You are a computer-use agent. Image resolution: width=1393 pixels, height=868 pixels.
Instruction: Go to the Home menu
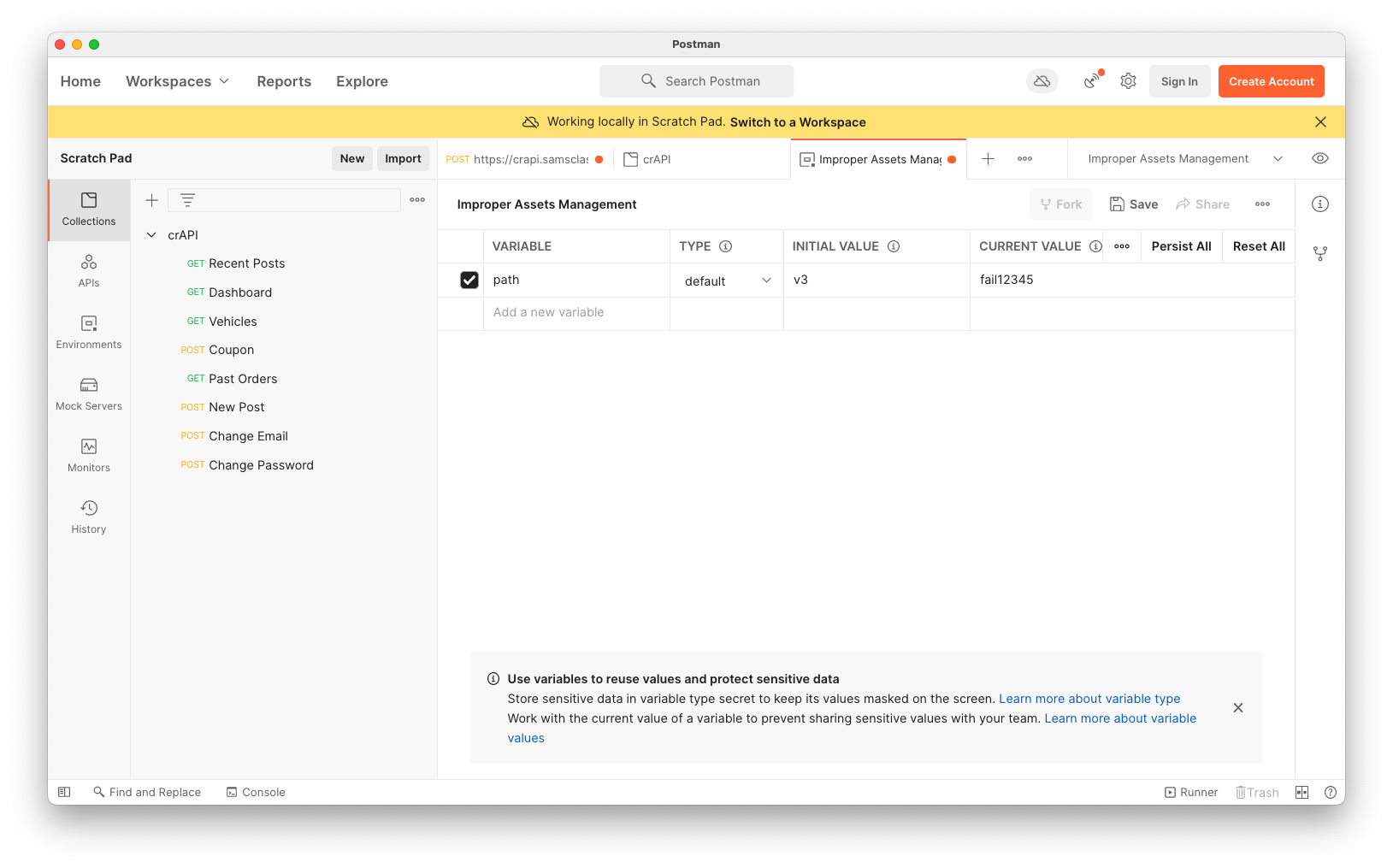(80, 81)
